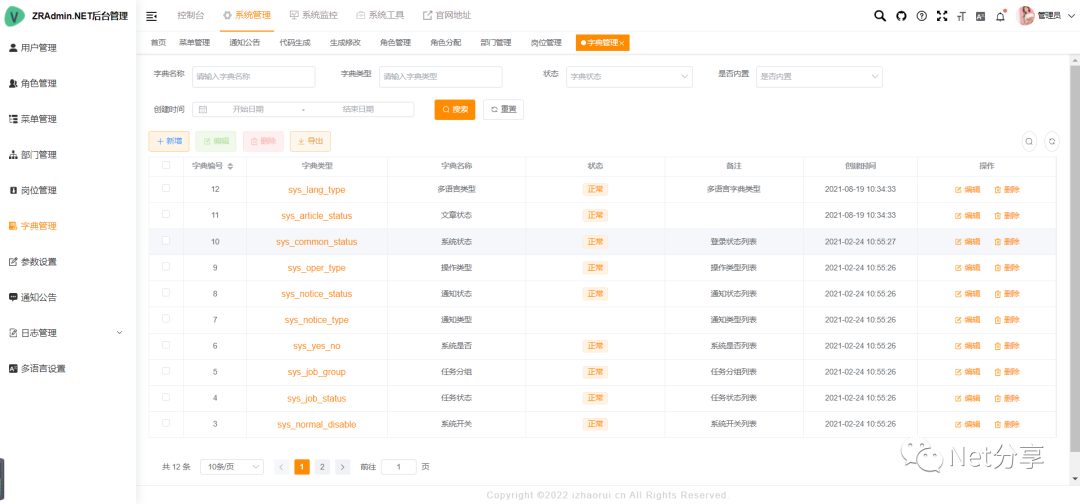Image resolution: width=1080 pixels, height=504 pixels.
Task: Check the sys_oper_type row checkbox
Action: [166, 266]
